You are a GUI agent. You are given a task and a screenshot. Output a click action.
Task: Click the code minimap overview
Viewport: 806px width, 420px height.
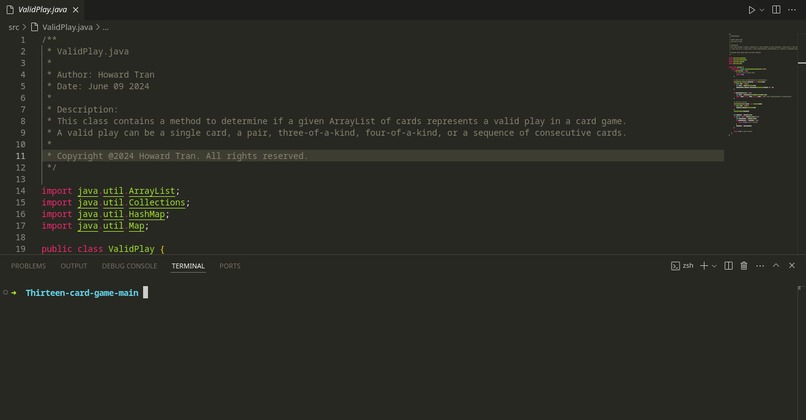[x=761, y=85]
